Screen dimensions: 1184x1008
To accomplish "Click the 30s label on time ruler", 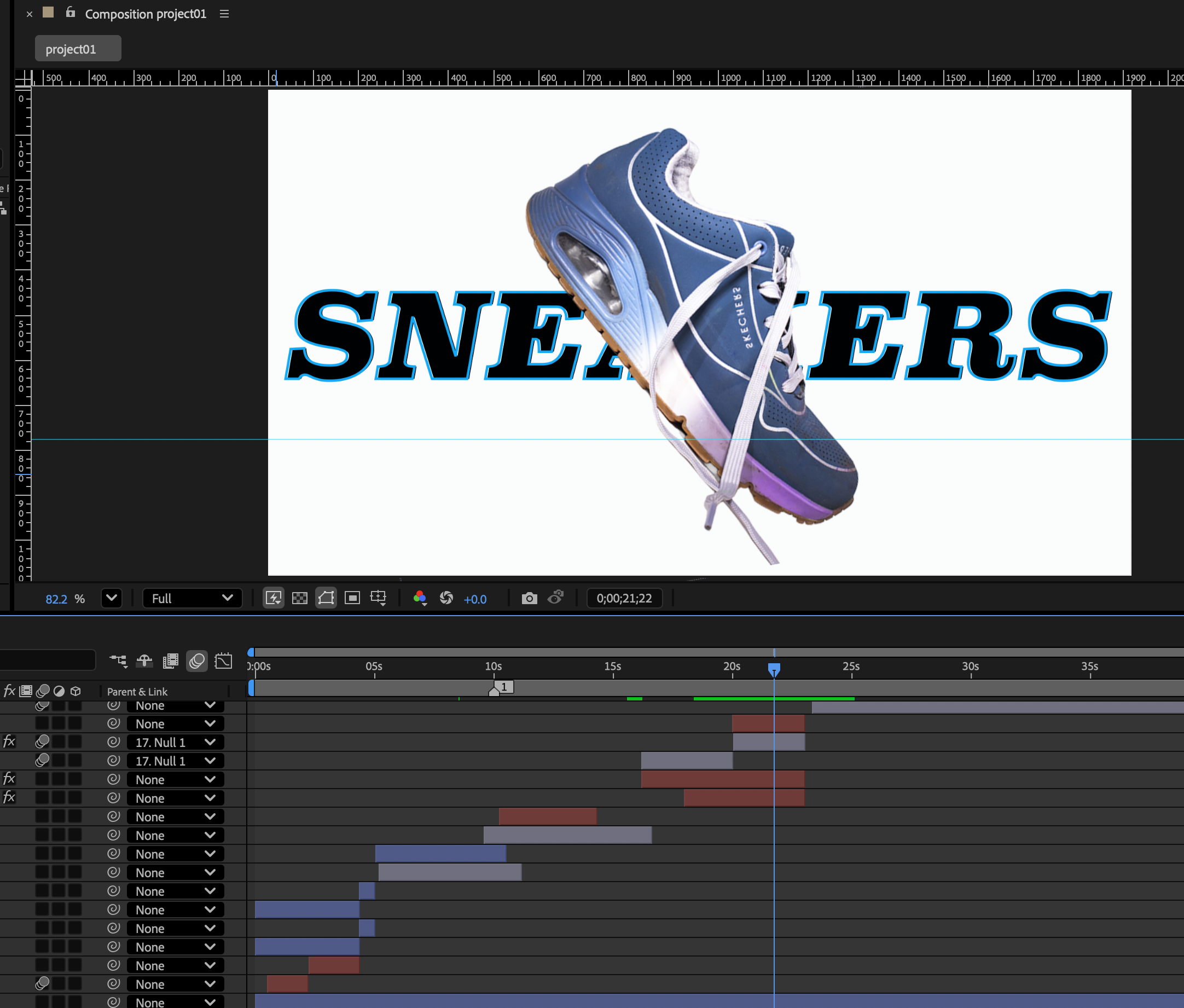I will [970, 667].
